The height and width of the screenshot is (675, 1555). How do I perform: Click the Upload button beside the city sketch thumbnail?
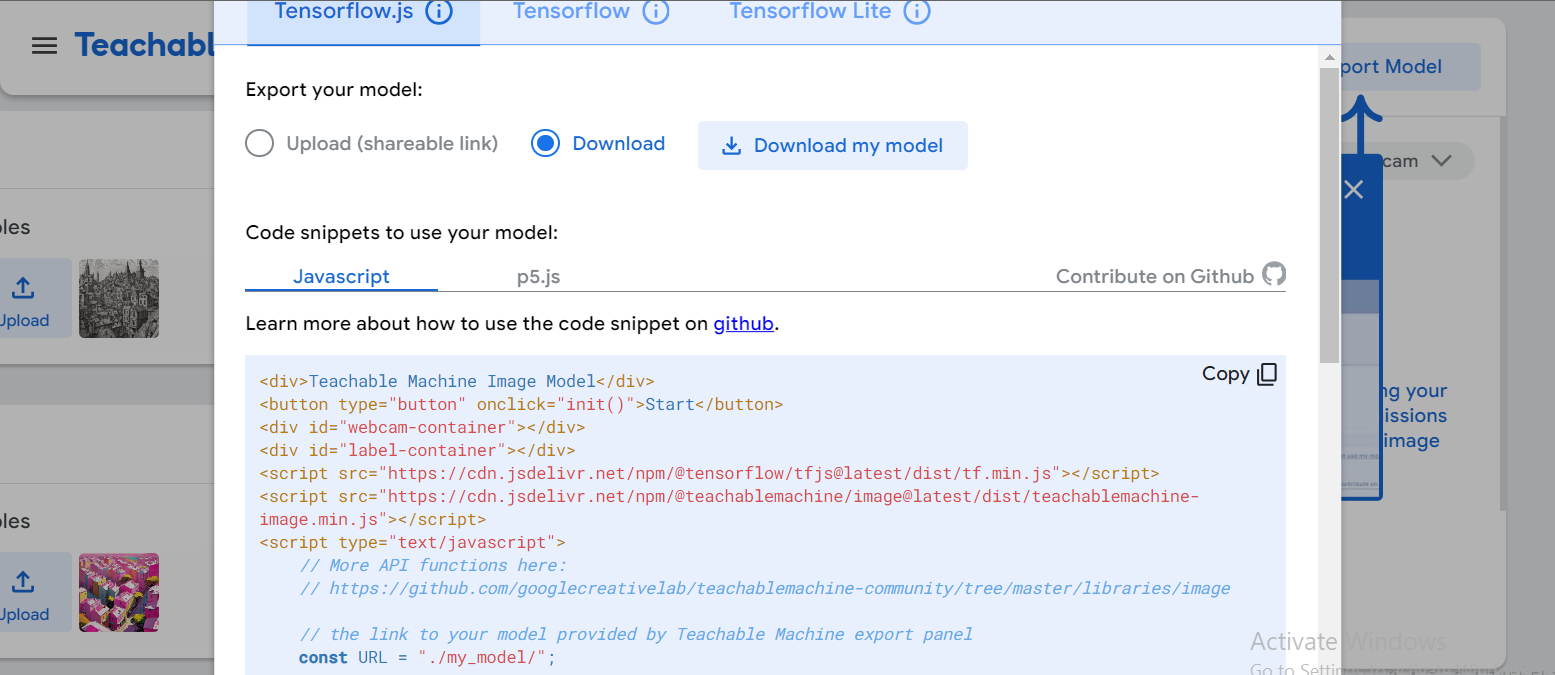36,298
